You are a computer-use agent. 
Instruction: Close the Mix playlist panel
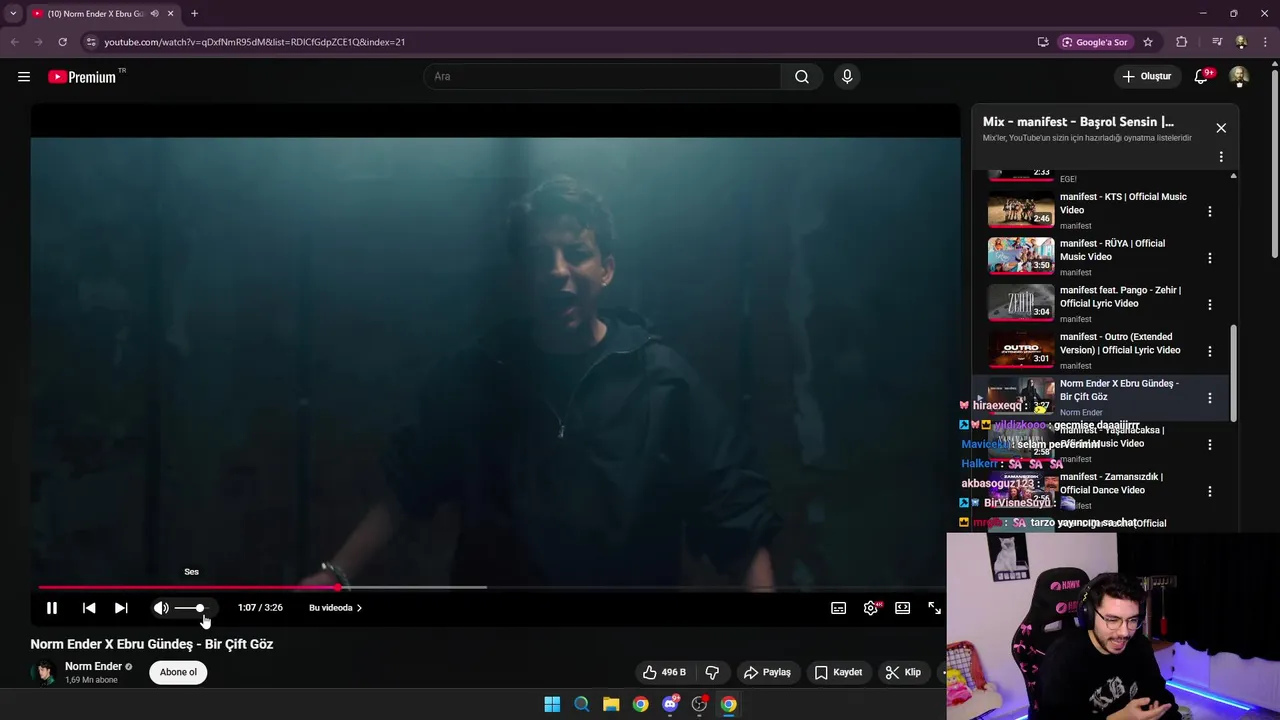[1221, 128]
